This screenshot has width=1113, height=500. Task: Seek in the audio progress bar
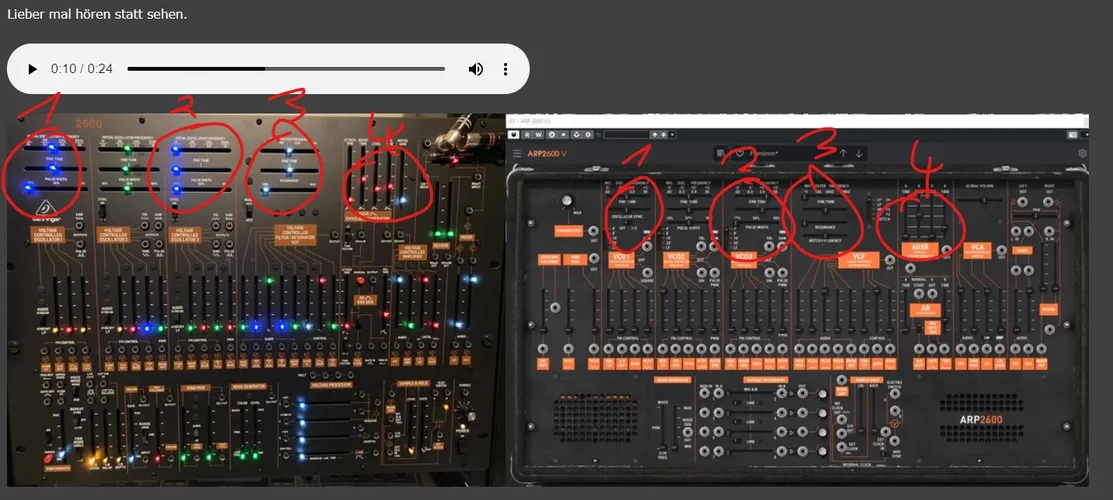pos(286,69)
